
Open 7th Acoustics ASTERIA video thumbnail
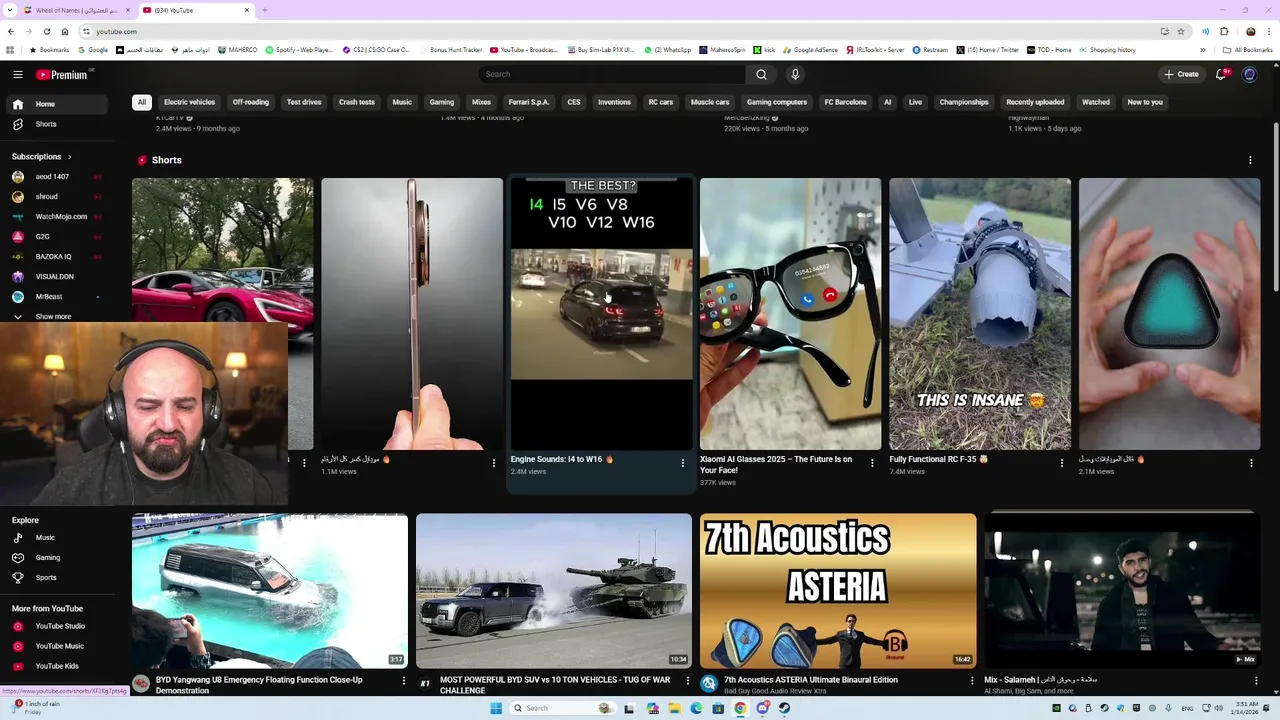pyautogui.click(x=838, y=591)
